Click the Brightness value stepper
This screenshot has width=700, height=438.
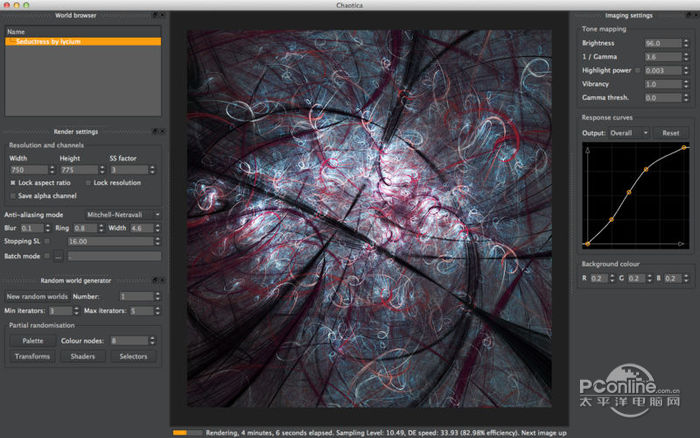685,44
